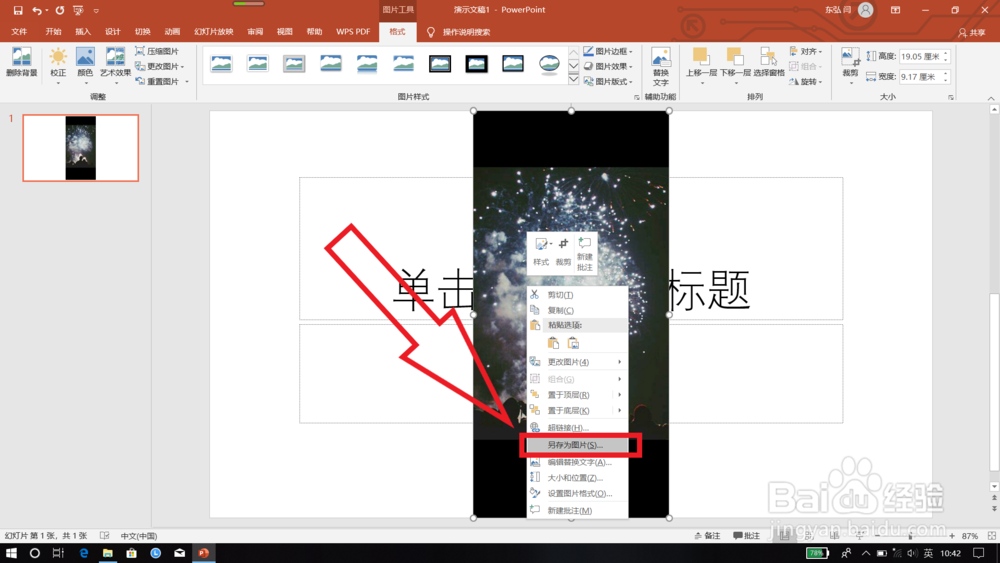Collapse the ribbon with the arrow
Image resolution: width=1000 pixels, height=563 pixels.
click(x=991, y=98)
